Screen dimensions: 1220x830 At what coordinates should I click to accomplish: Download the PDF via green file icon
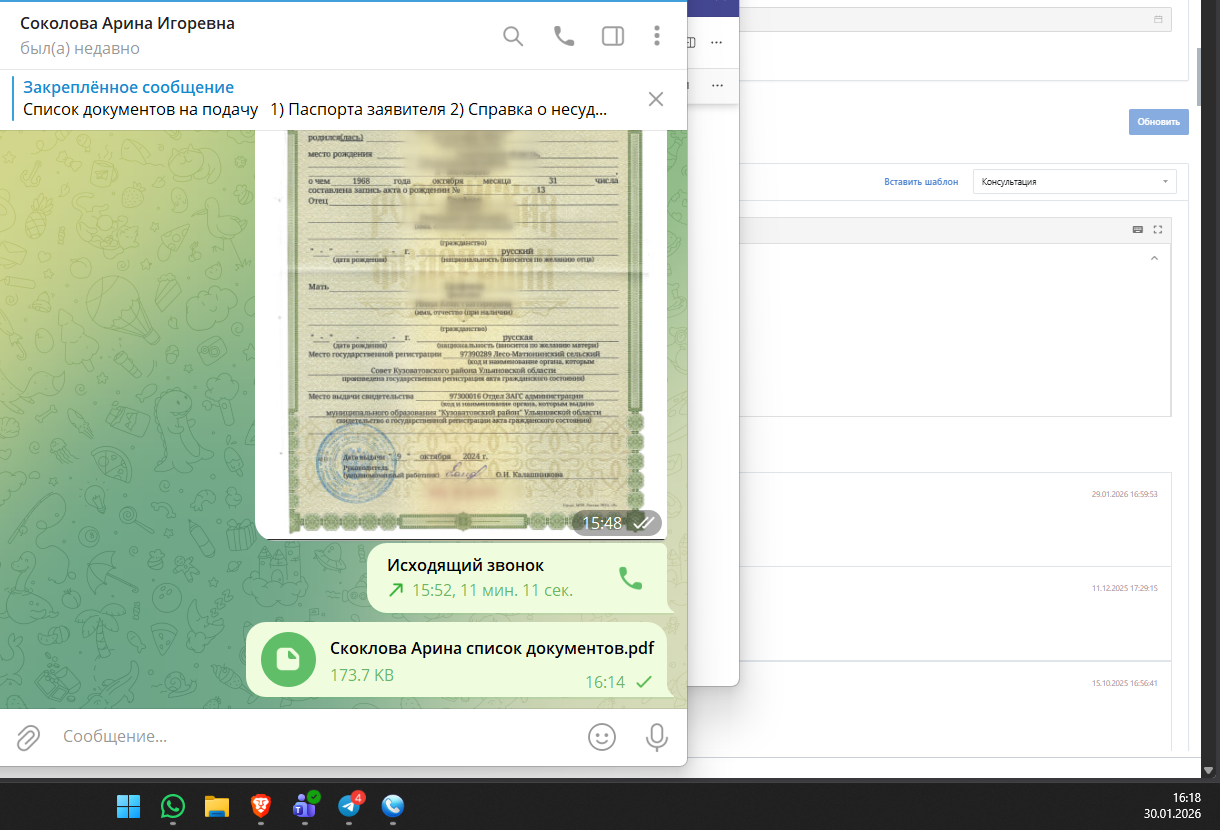coord(288,659)
